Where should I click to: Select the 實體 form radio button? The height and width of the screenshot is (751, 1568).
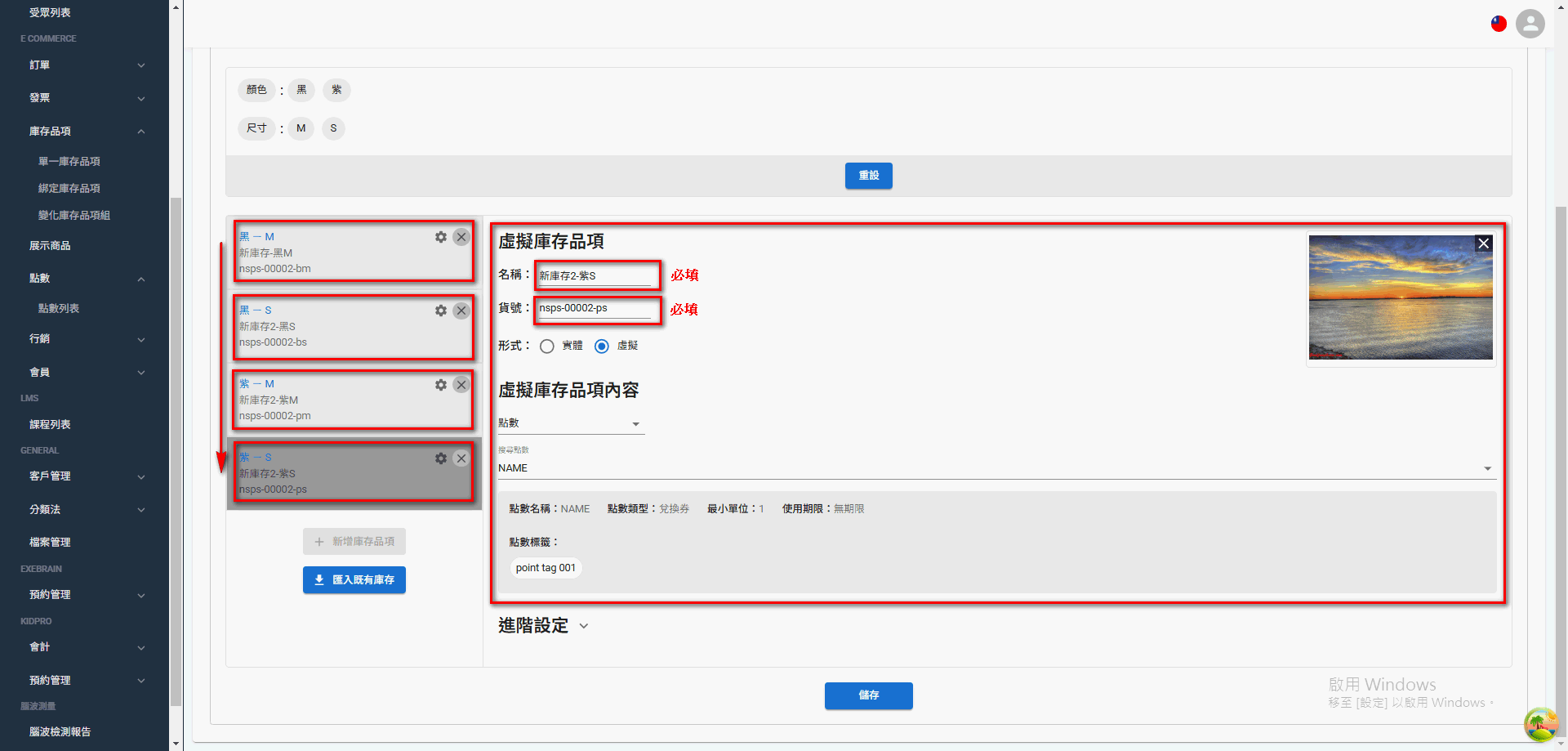(x=547, y=346)
